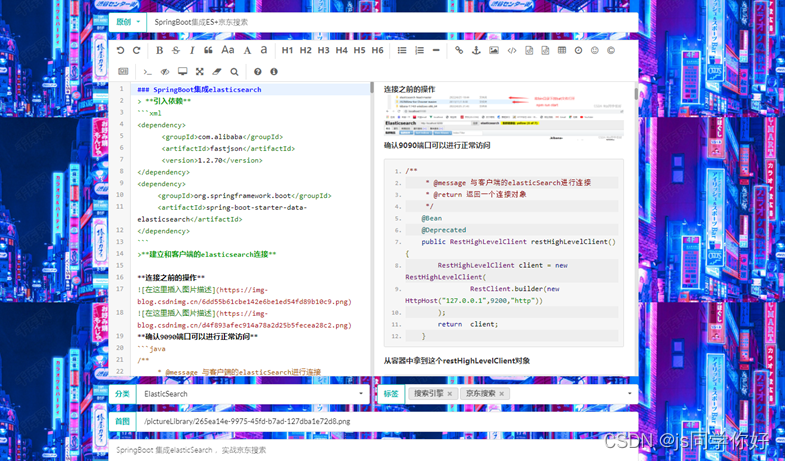The image size is (785, 461).
Task: Insert a table via the grid icon
Action: [562, 50]
